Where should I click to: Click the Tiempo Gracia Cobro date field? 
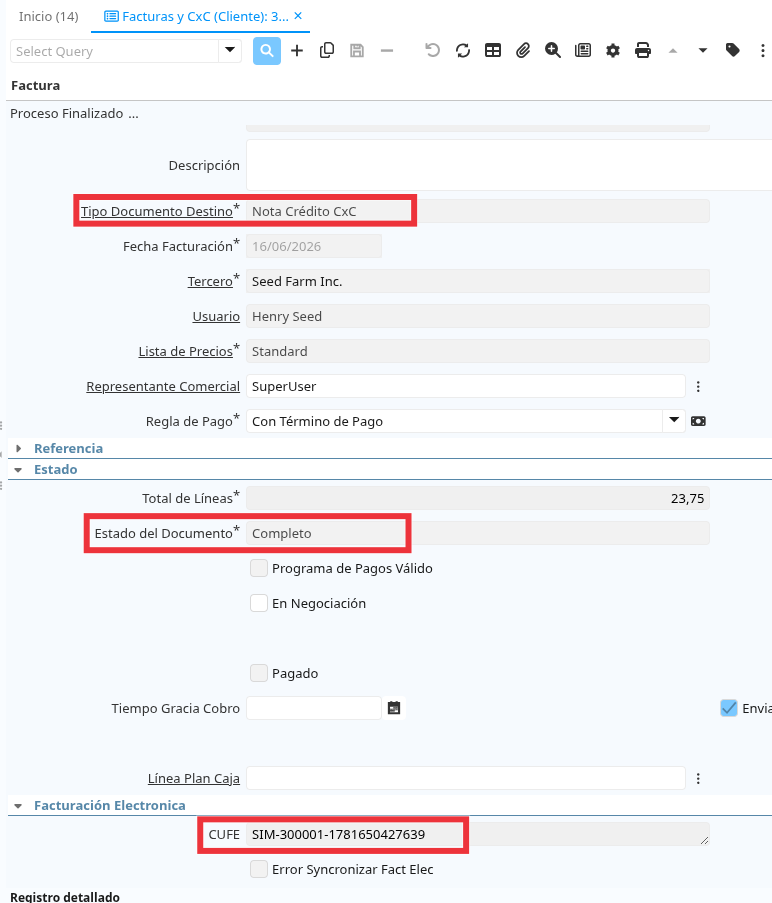point(314,708)
